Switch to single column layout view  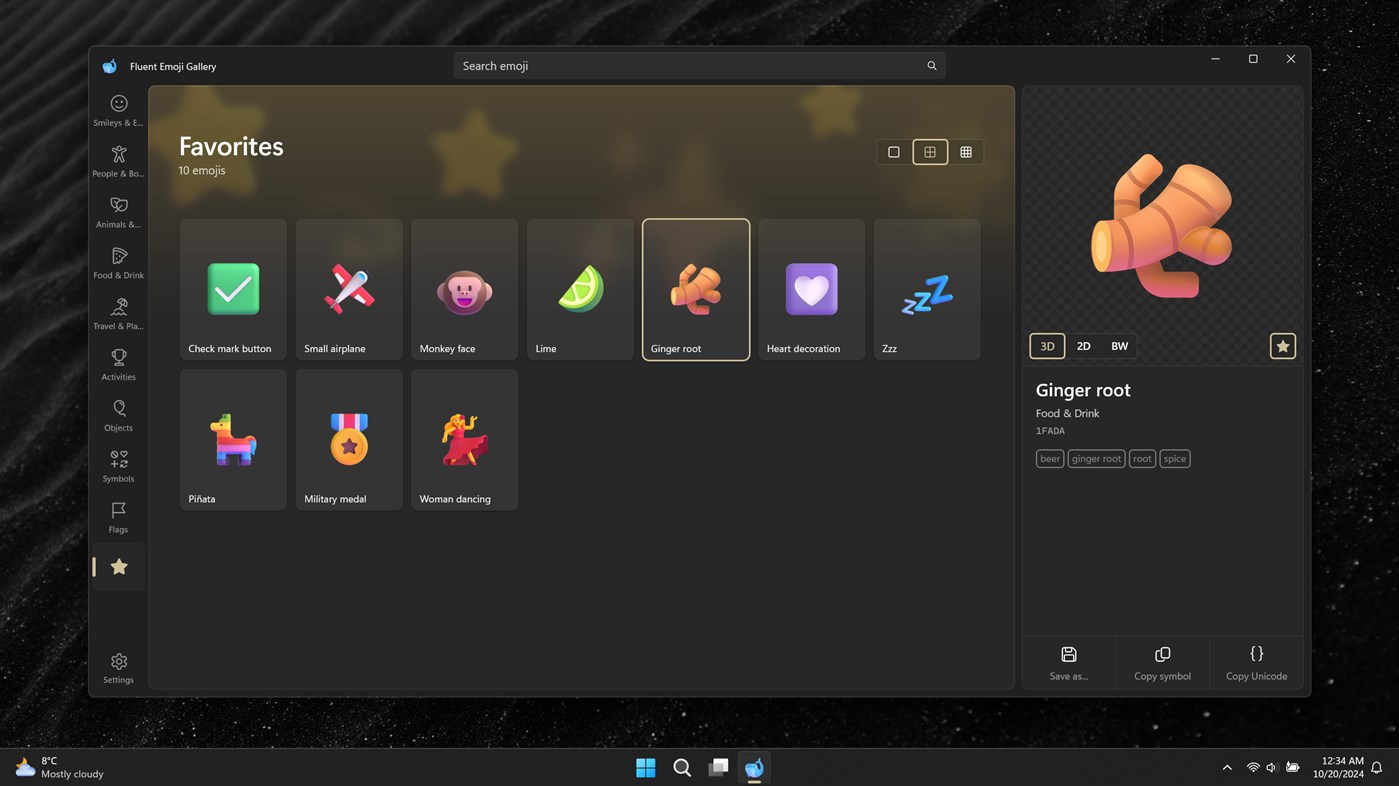tap(893, 151)
